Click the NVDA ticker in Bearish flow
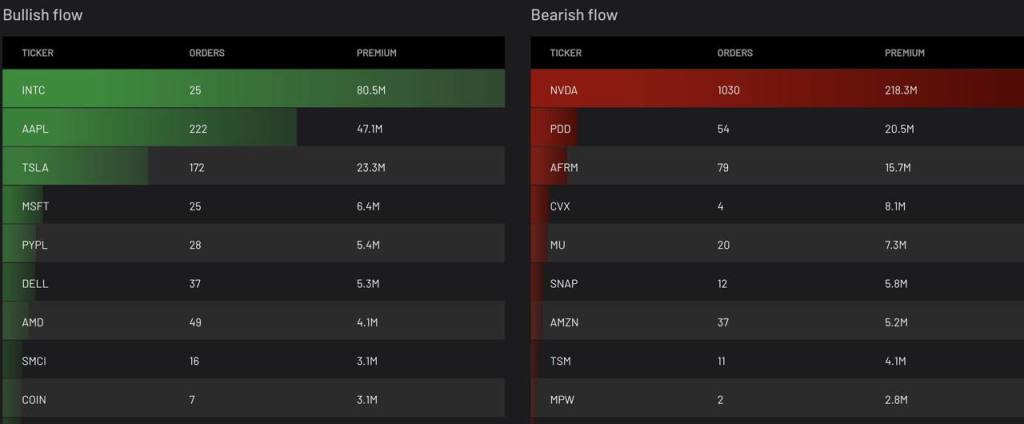 (x=564, y=90)
